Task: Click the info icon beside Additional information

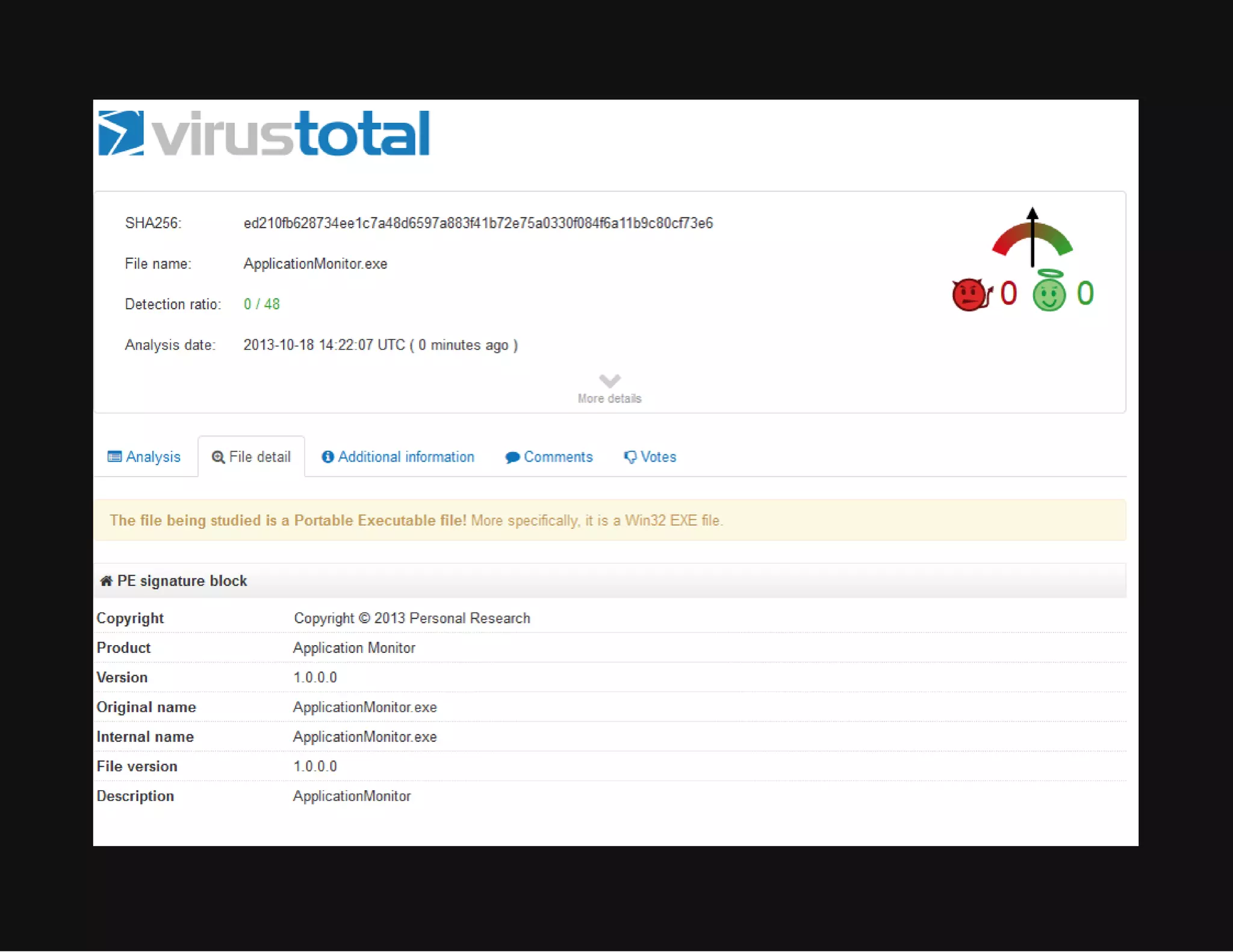Action: 328,457
